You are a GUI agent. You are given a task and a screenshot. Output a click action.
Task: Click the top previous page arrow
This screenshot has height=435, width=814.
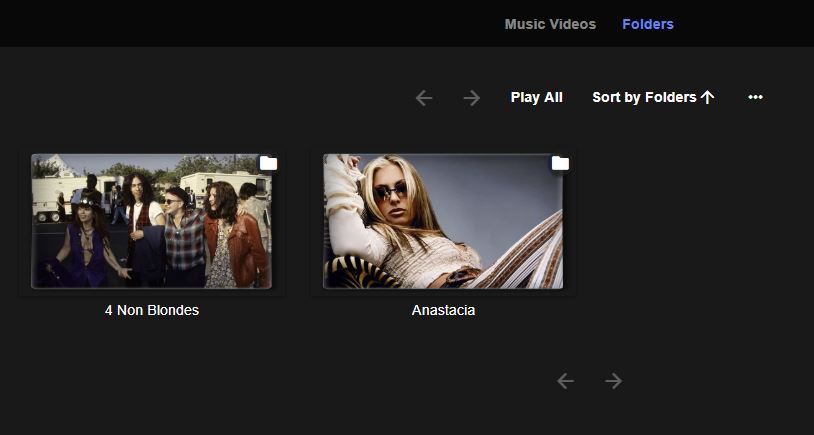pyautogui.click(x=424, y=98)
